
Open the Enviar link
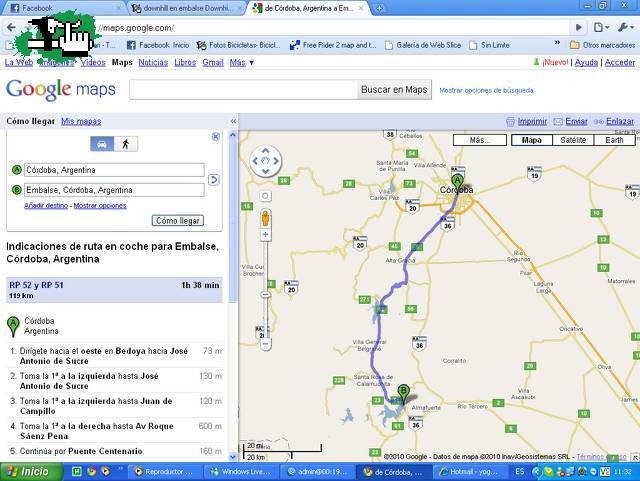(x=576, y=121)
